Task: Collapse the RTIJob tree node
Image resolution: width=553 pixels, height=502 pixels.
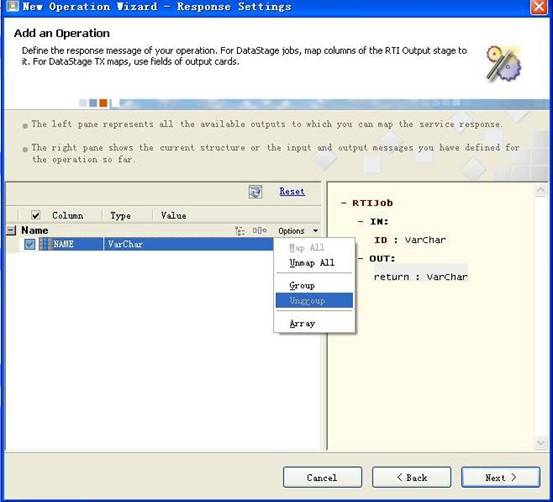Action: point(344,203)
